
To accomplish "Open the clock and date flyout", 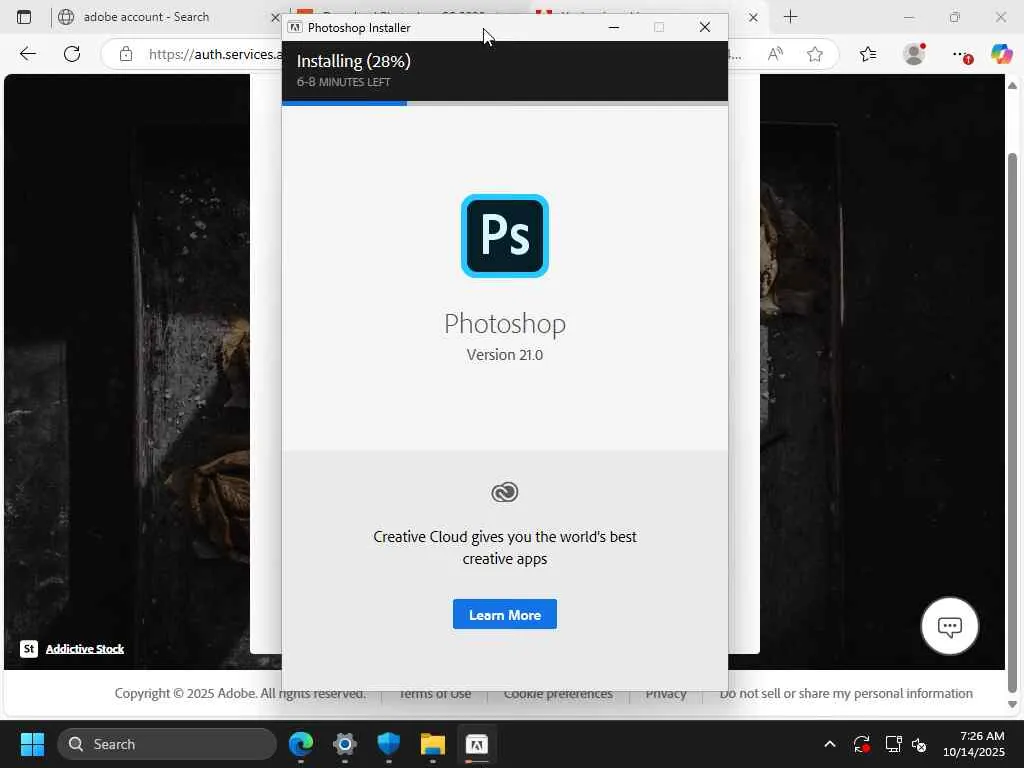I will pos(974,744).
